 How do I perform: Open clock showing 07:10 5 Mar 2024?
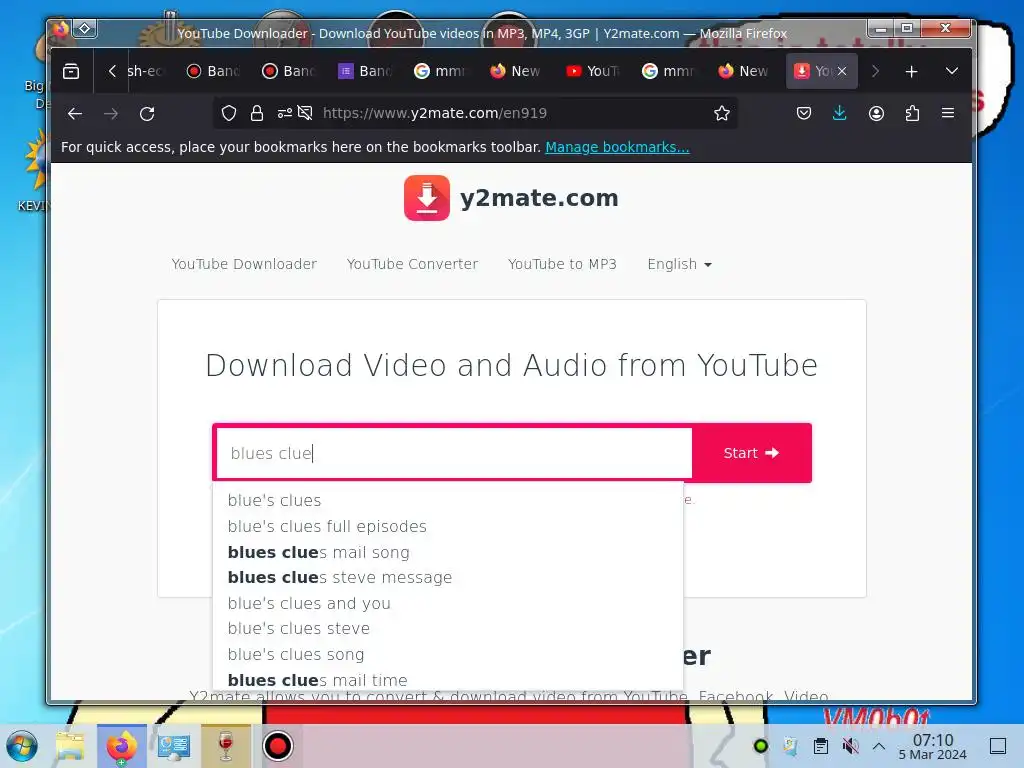pos(933,746)
